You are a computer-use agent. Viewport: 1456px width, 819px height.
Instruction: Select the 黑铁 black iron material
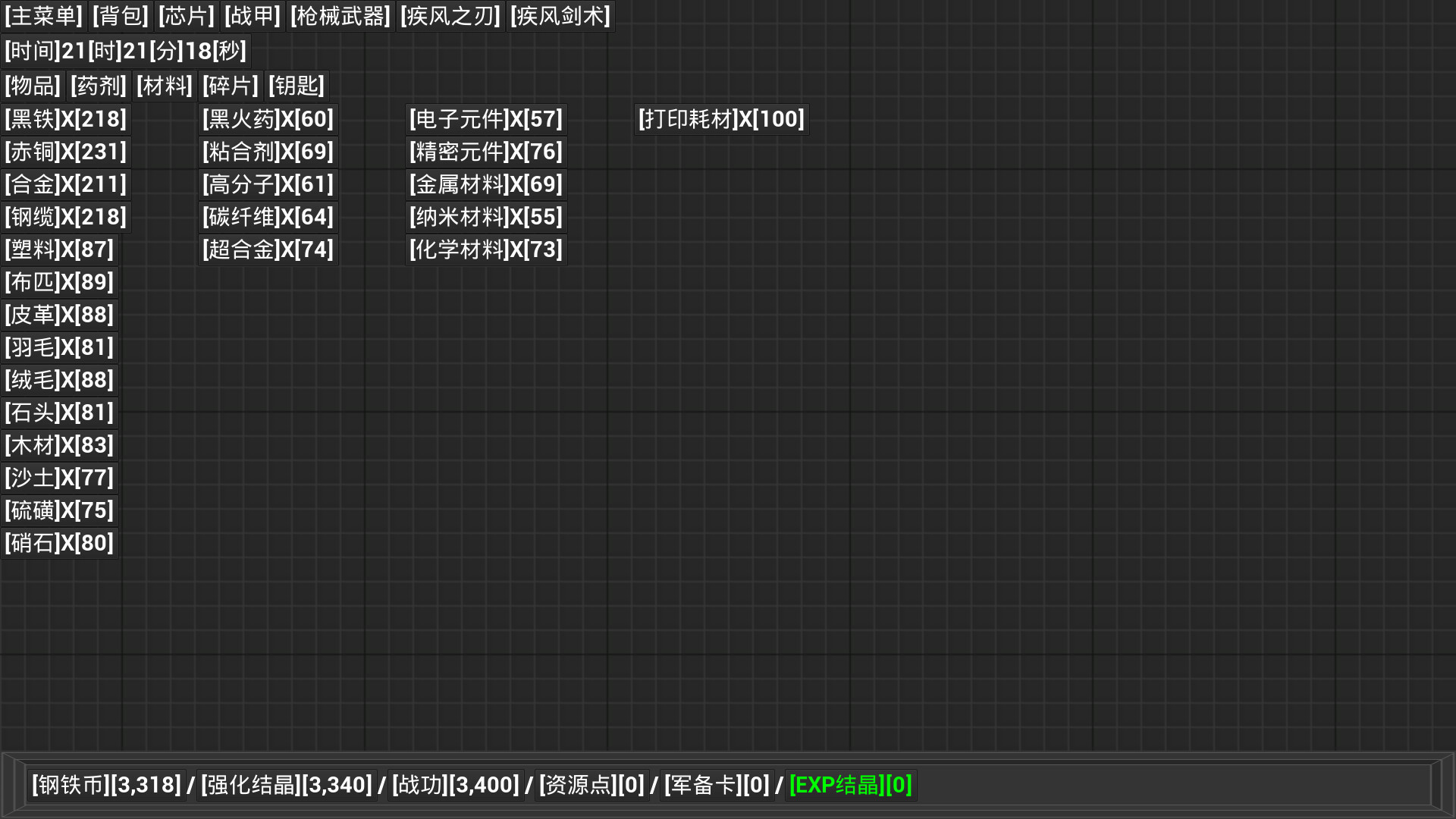click(65, 118)
